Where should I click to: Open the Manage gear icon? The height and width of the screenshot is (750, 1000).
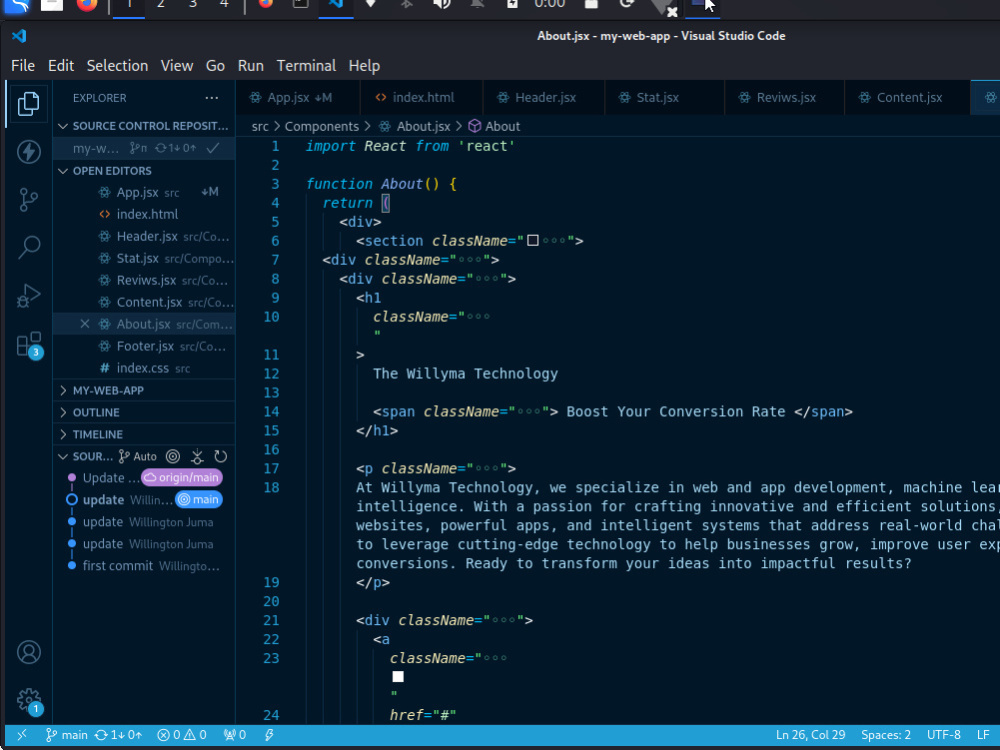[29, 700]
